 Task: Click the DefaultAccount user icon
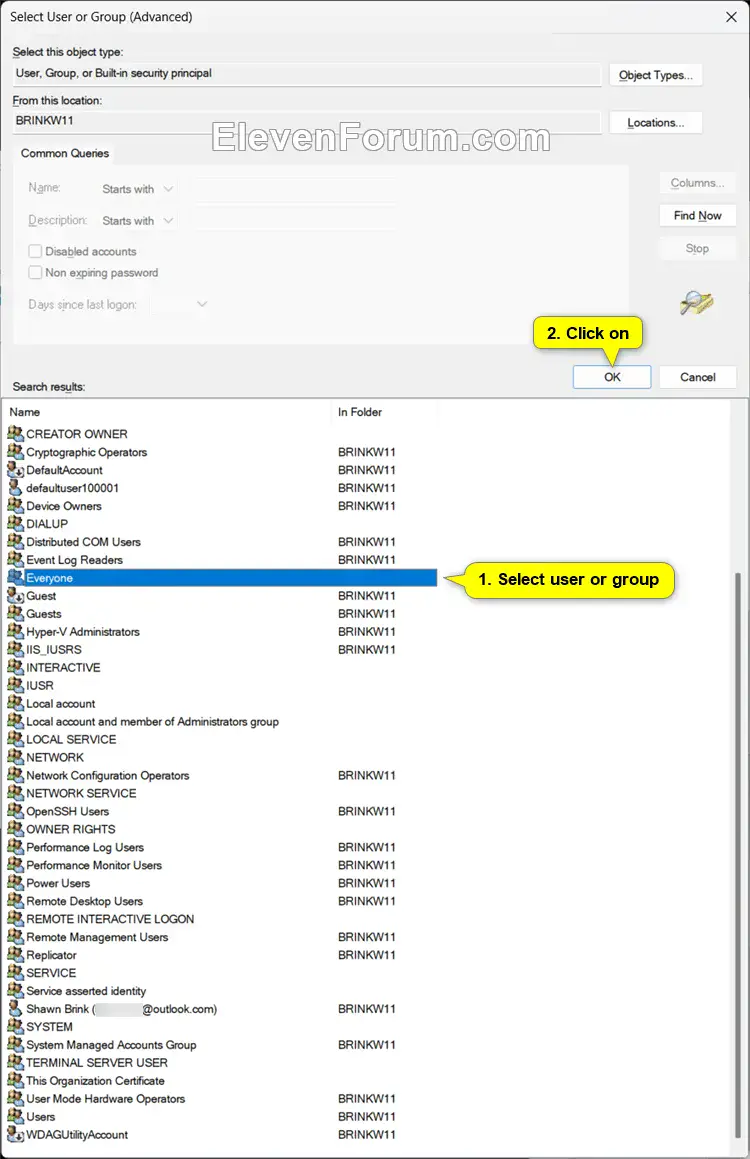[16, 469]
